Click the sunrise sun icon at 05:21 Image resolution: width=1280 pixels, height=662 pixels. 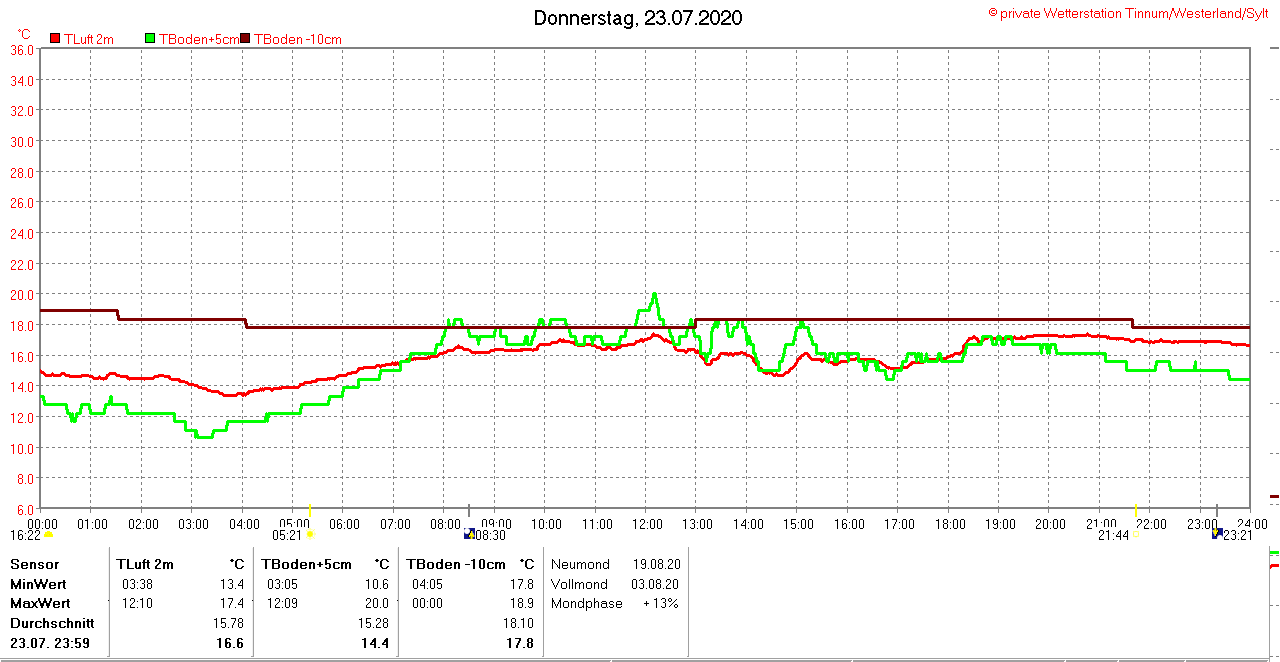click(x=310, y=534)
